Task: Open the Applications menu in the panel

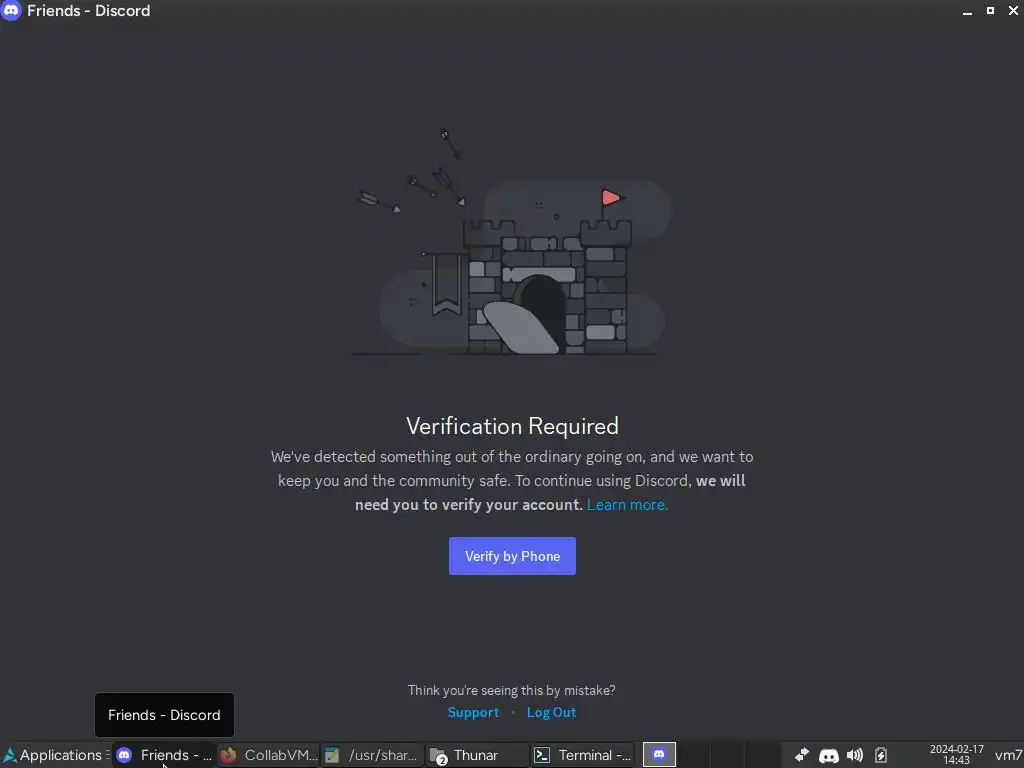Action: click(54, 755)
